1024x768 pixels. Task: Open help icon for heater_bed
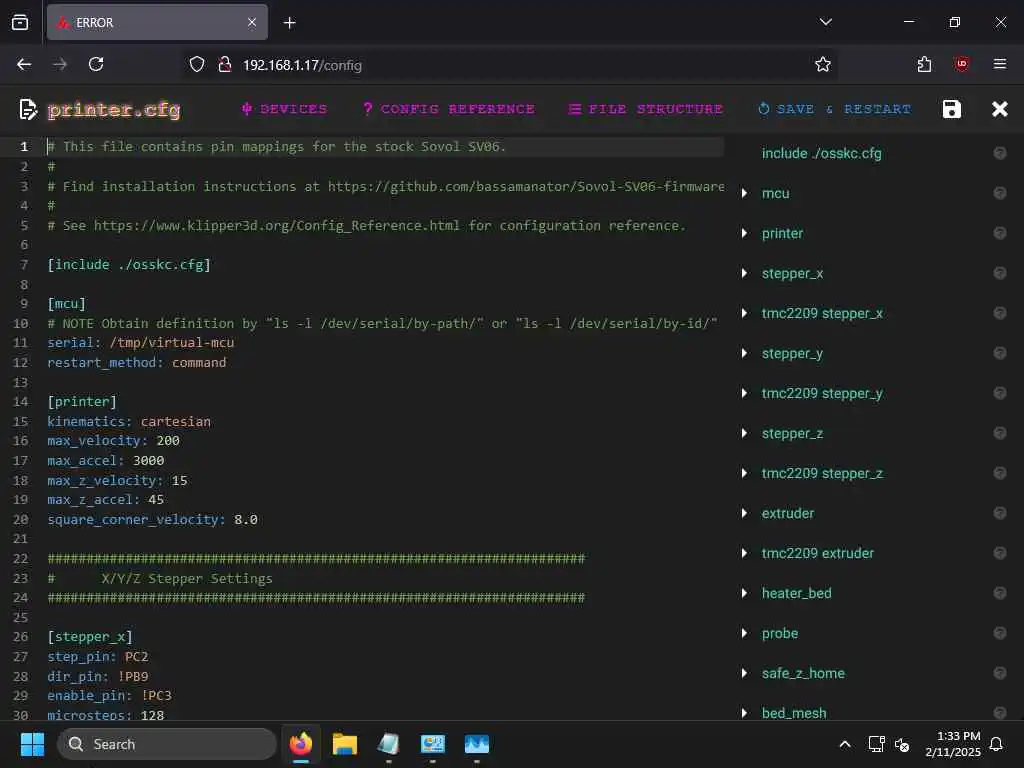(x=999, y=593)
